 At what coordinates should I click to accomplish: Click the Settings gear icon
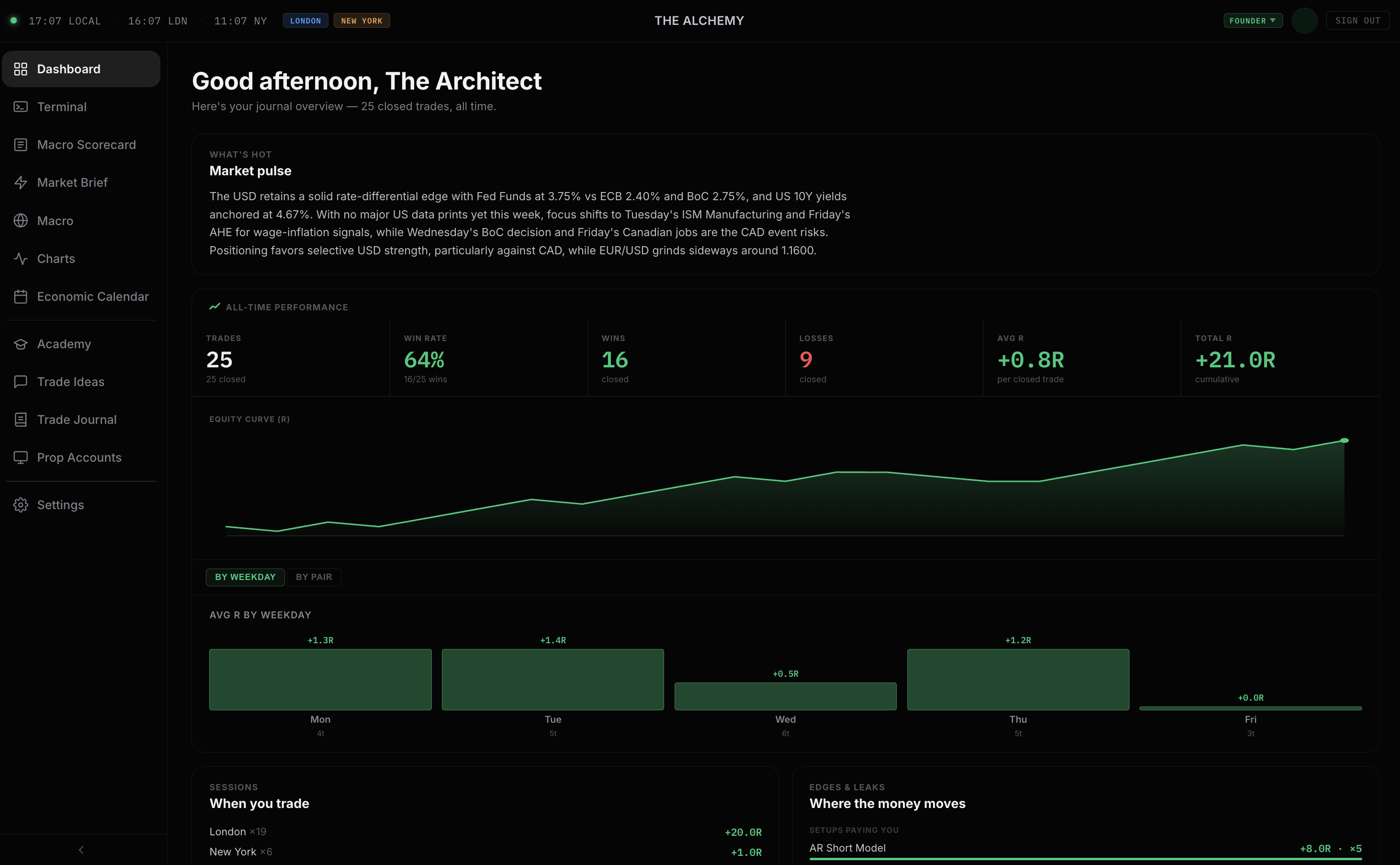pos(21,505)
